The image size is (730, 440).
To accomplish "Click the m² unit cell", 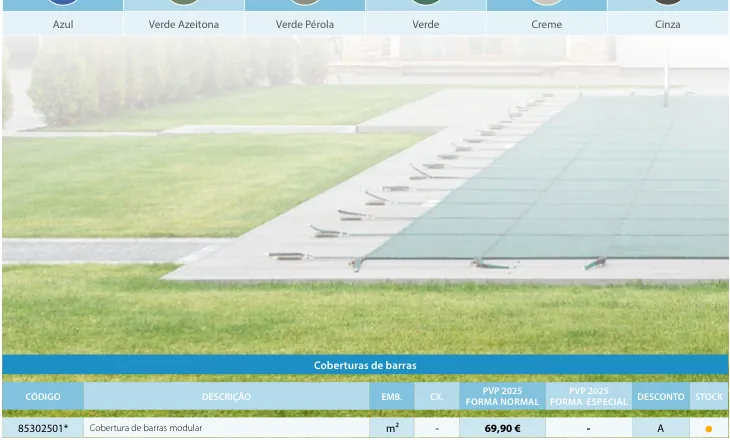I will coord(392,428).
